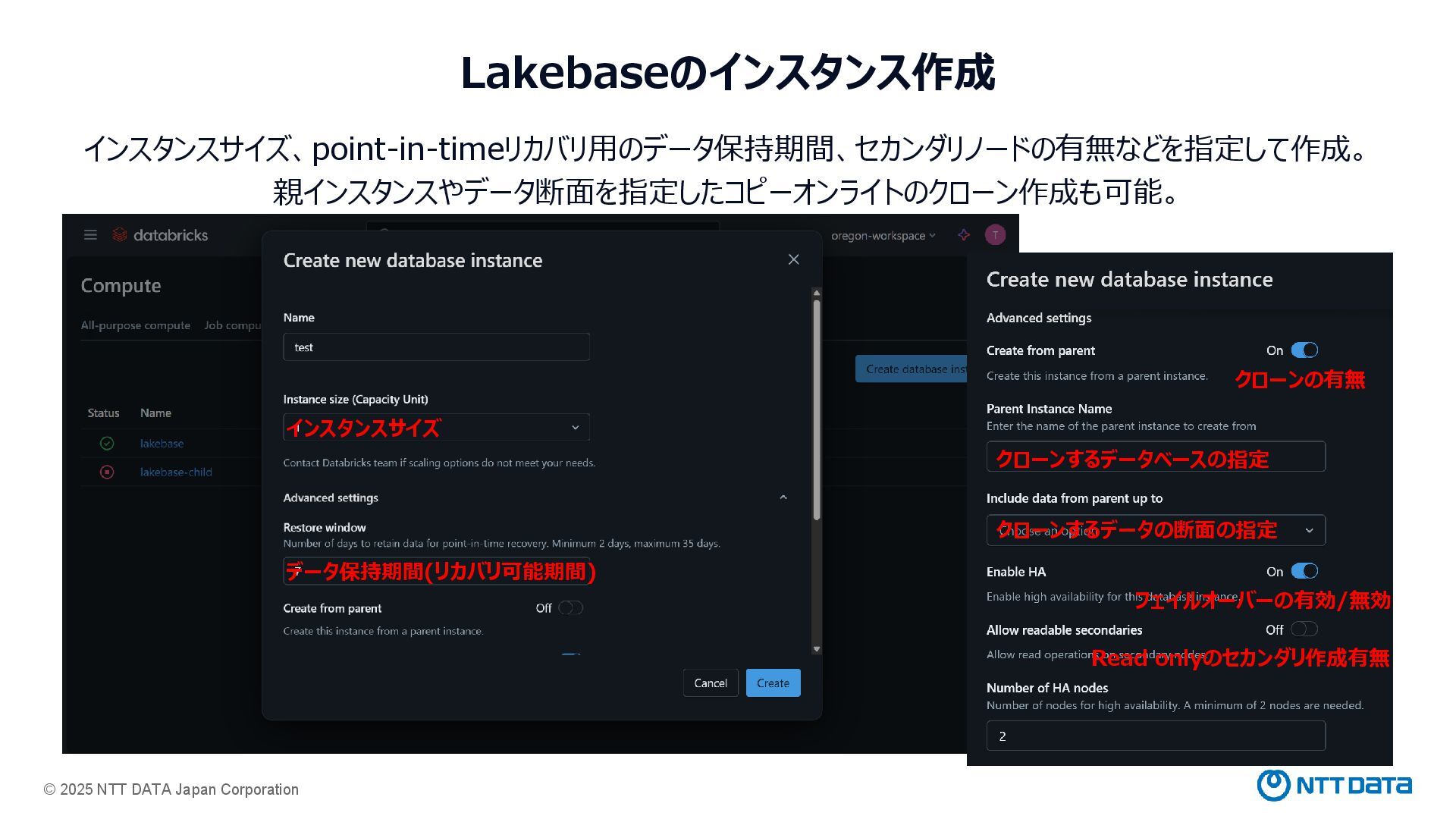
Task: Enable Allow readable secondaries switch
Action: point(1305,629)
